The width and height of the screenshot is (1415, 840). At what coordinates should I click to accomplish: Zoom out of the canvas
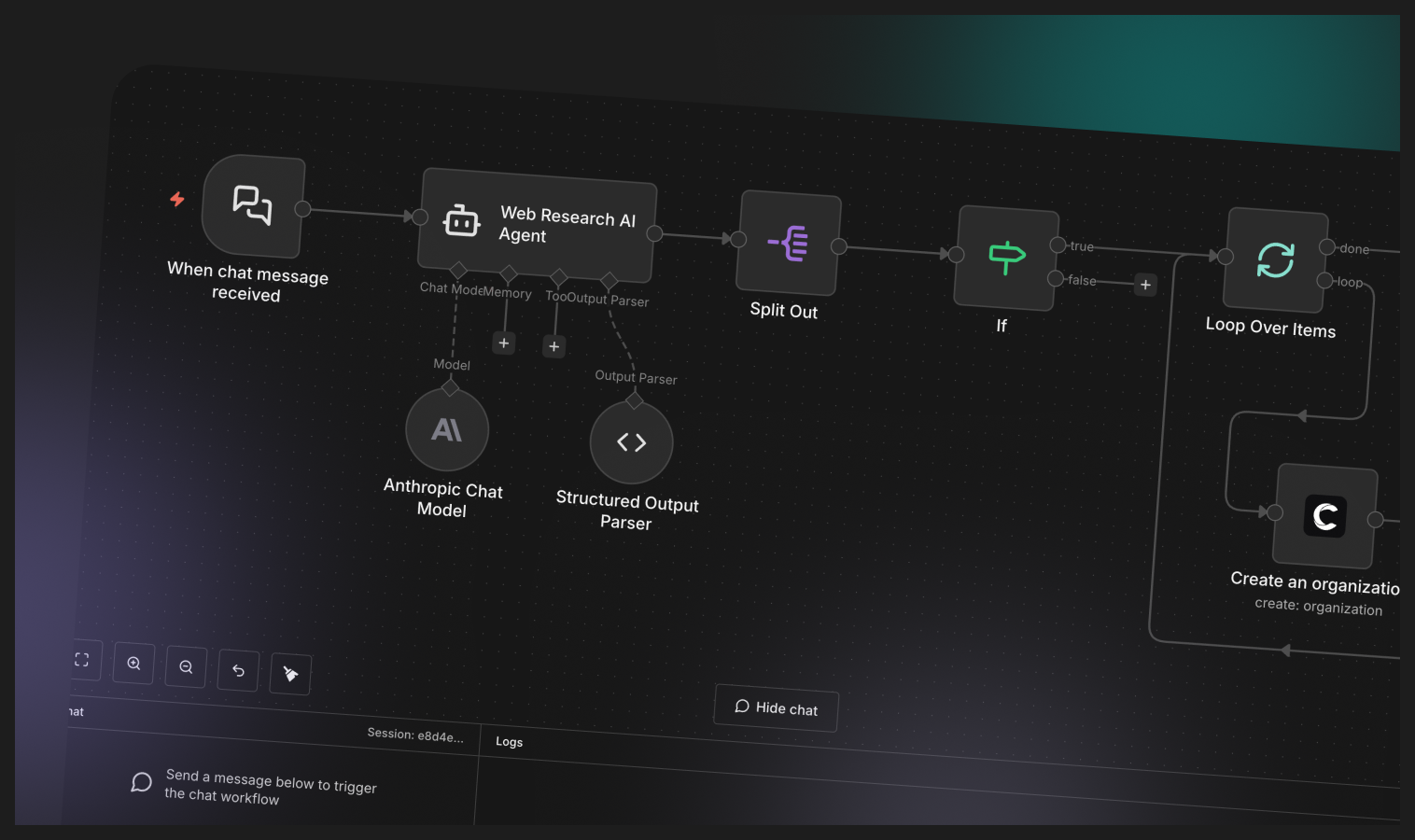tap(187, 667)
